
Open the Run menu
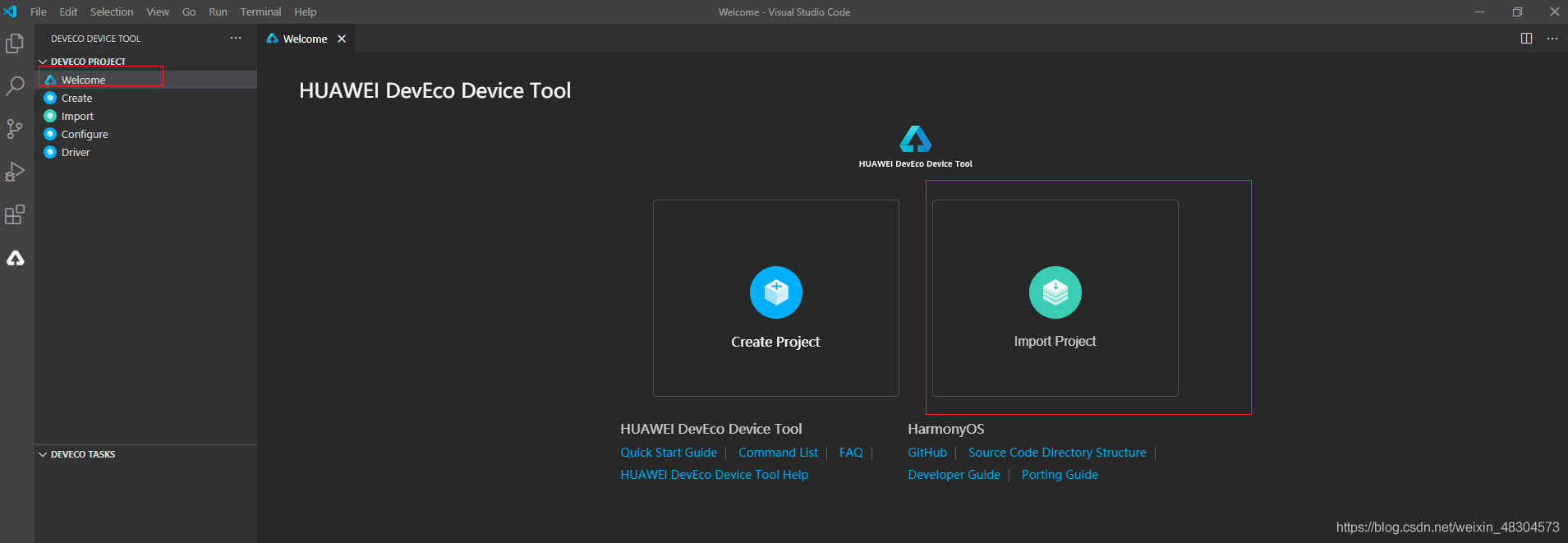click(x=218, y=12)
